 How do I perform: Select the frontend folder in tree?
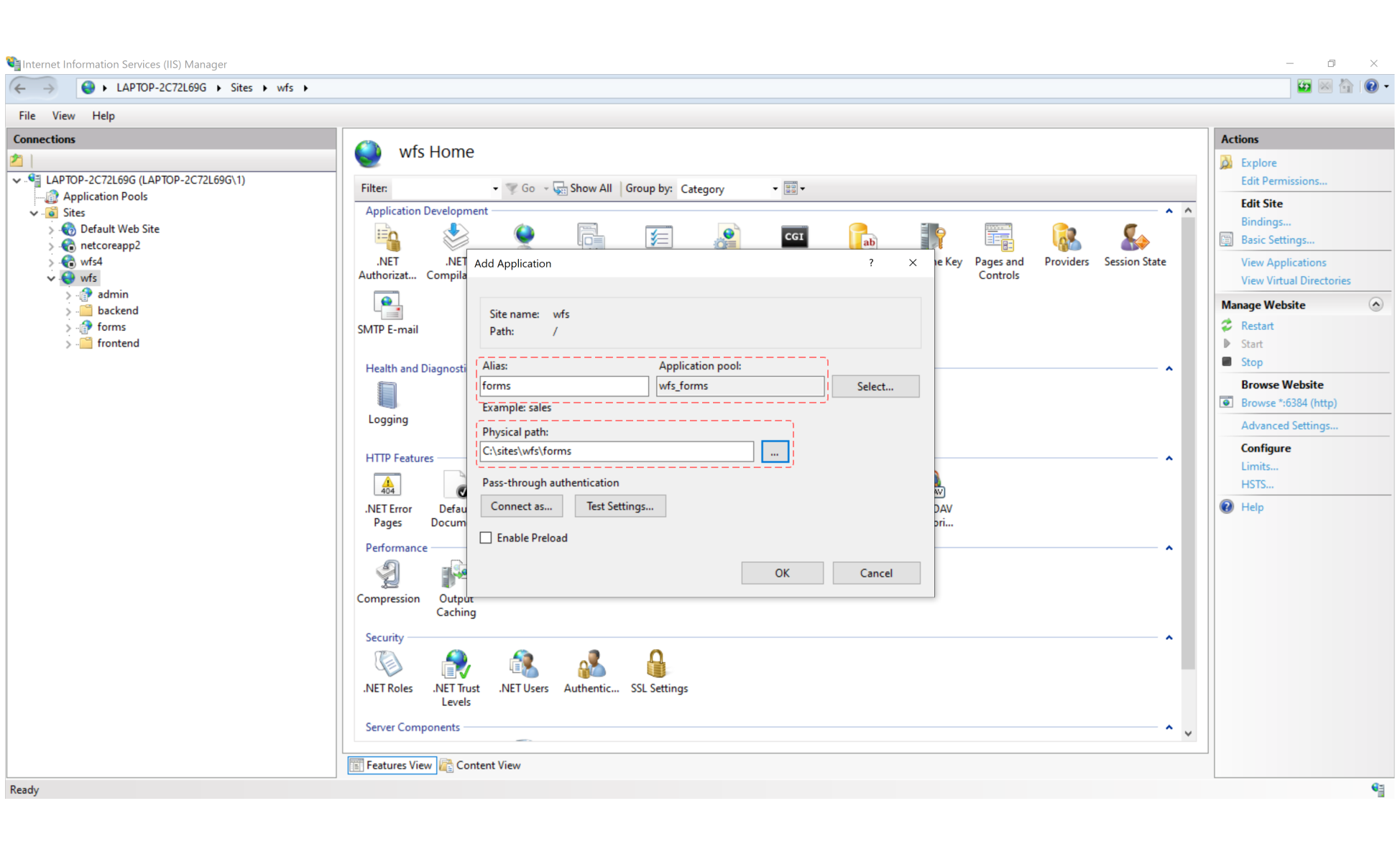click(x=119, y=344)
